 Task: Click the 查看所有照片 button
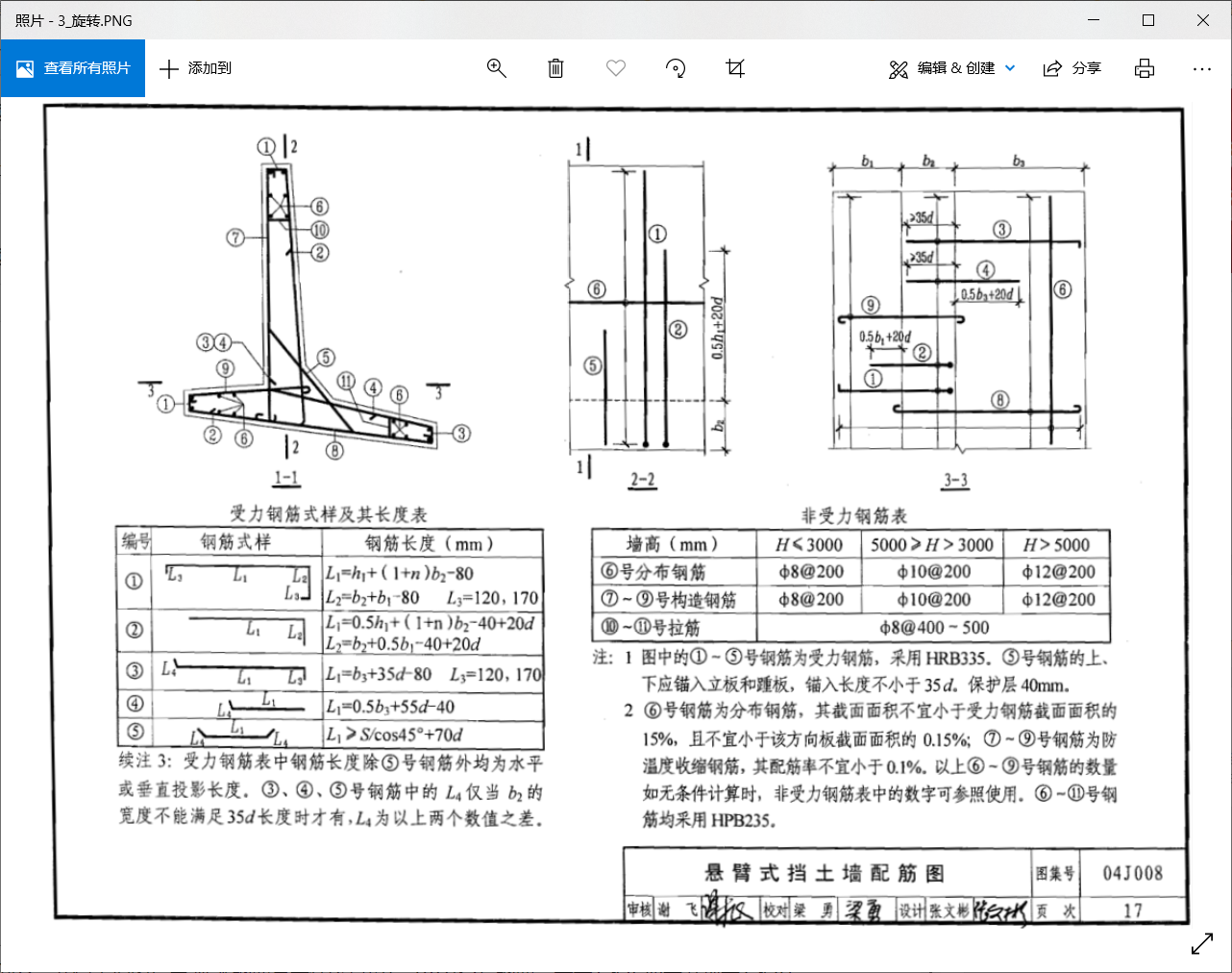(x=72, y=68)
